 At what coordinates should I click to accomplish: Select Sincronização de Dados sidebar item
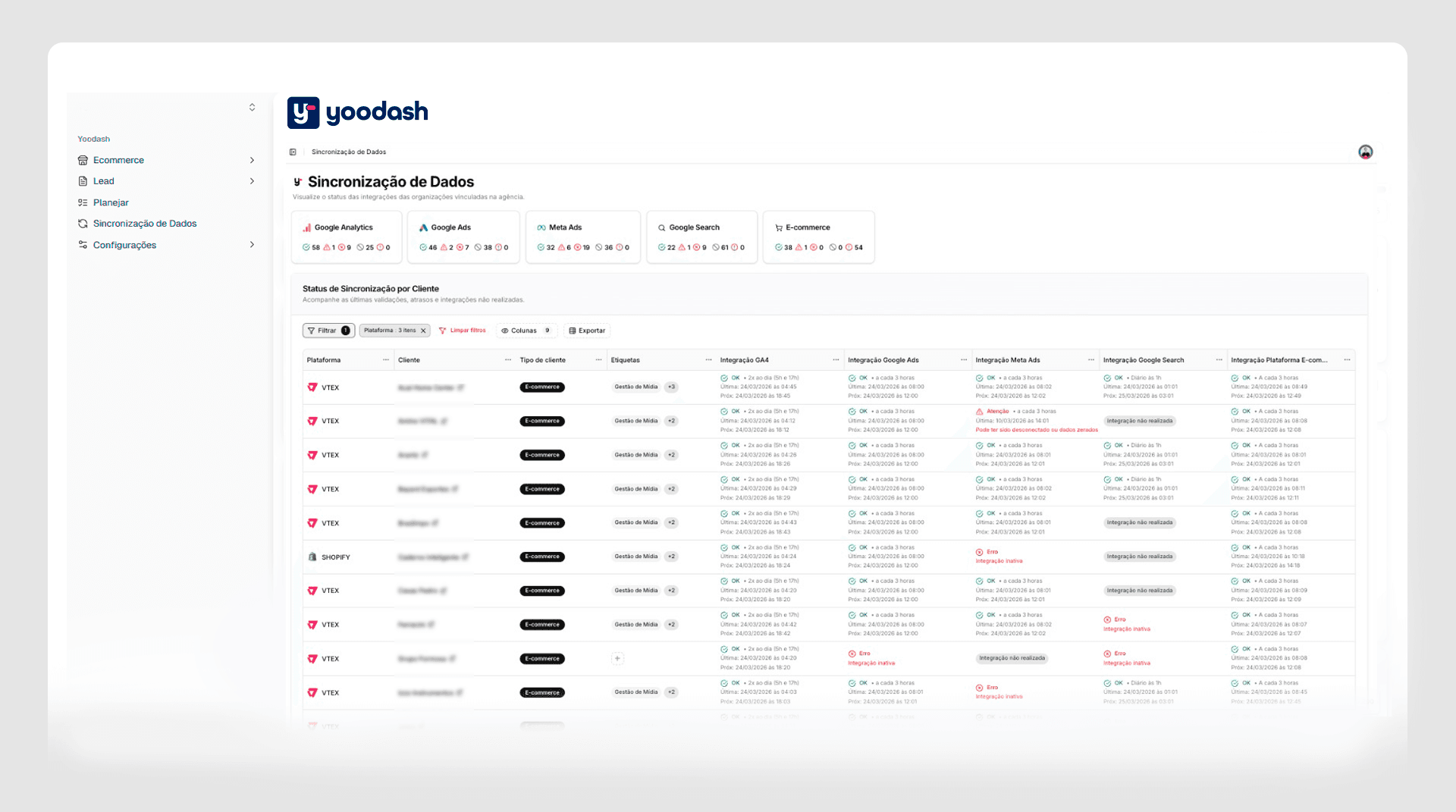[144, 224]
